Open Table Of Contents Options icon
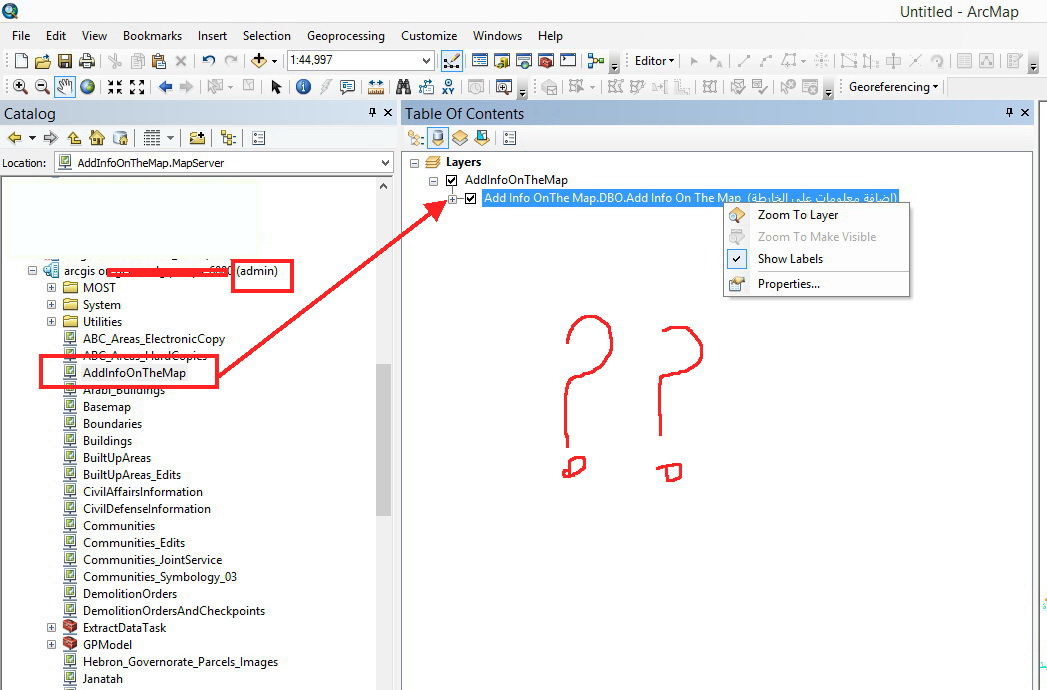 pyautogui.click(x=509, y=138)
